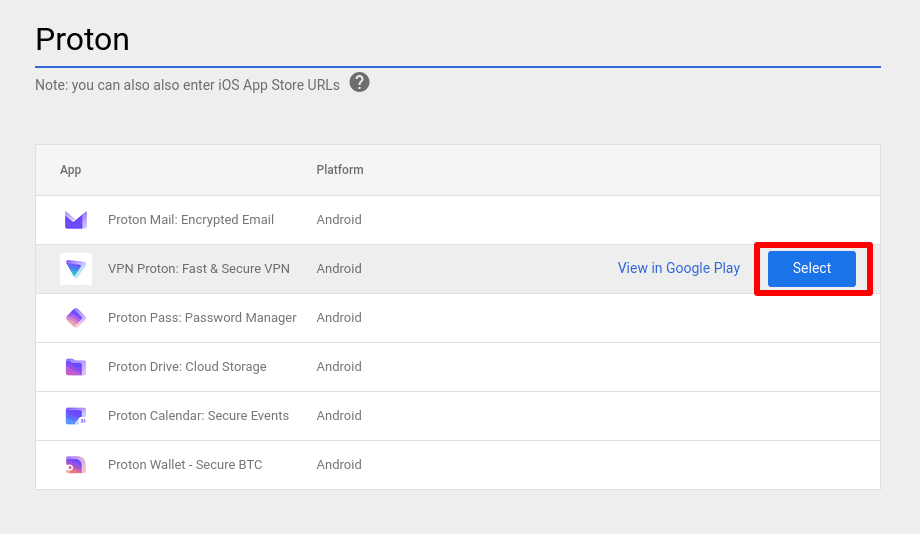Click the Proton Mail app icon
Viewport: 920px width, 534px height.
coord(76,220)
